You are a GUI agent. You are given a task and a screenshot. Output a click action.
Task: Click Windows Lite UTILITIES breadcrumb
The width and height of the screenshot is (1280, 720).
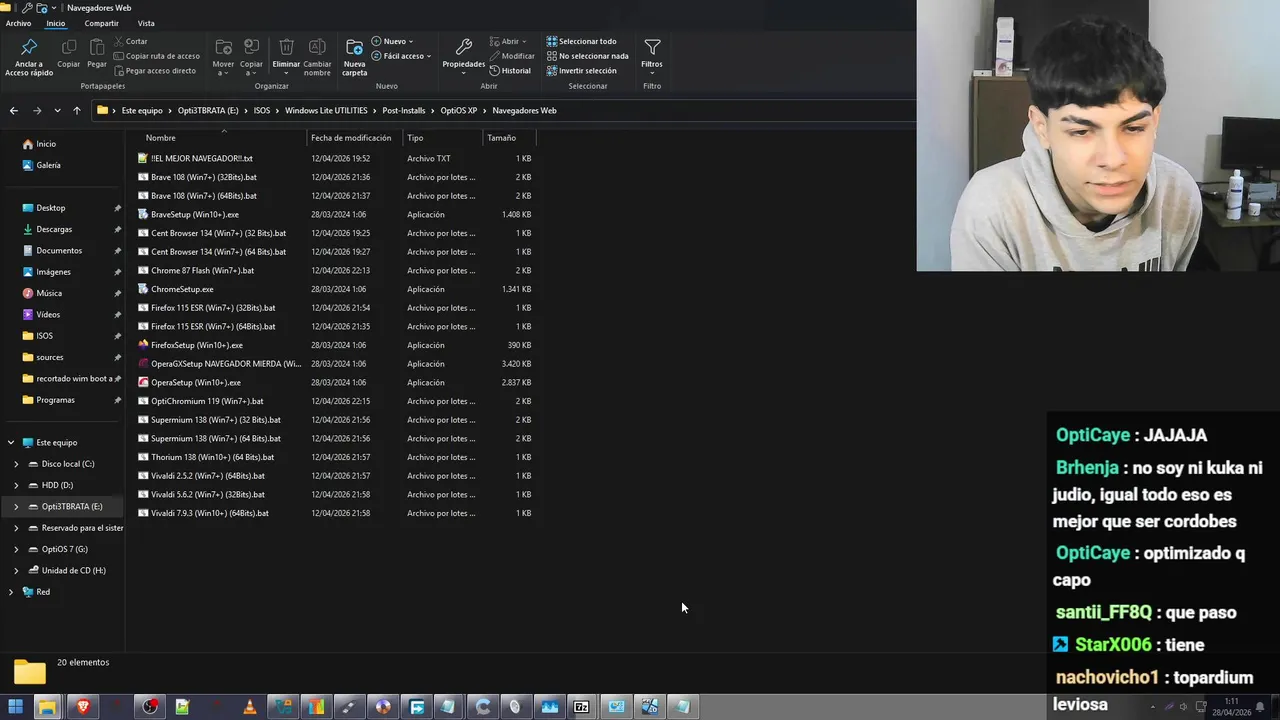[x=326, y=110]
